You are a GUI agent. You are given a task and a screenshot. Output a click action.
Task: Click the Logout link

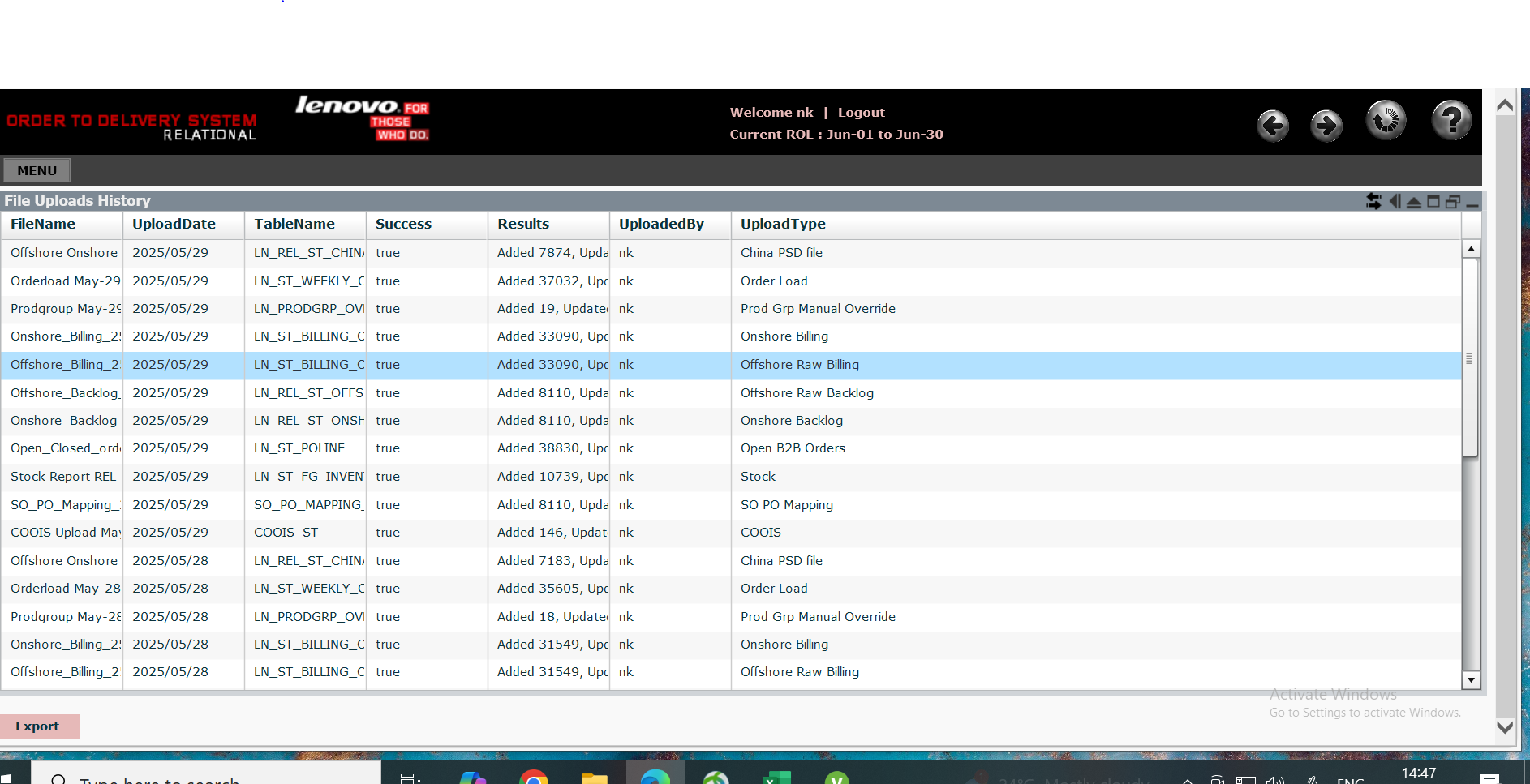tap(861, 113)
